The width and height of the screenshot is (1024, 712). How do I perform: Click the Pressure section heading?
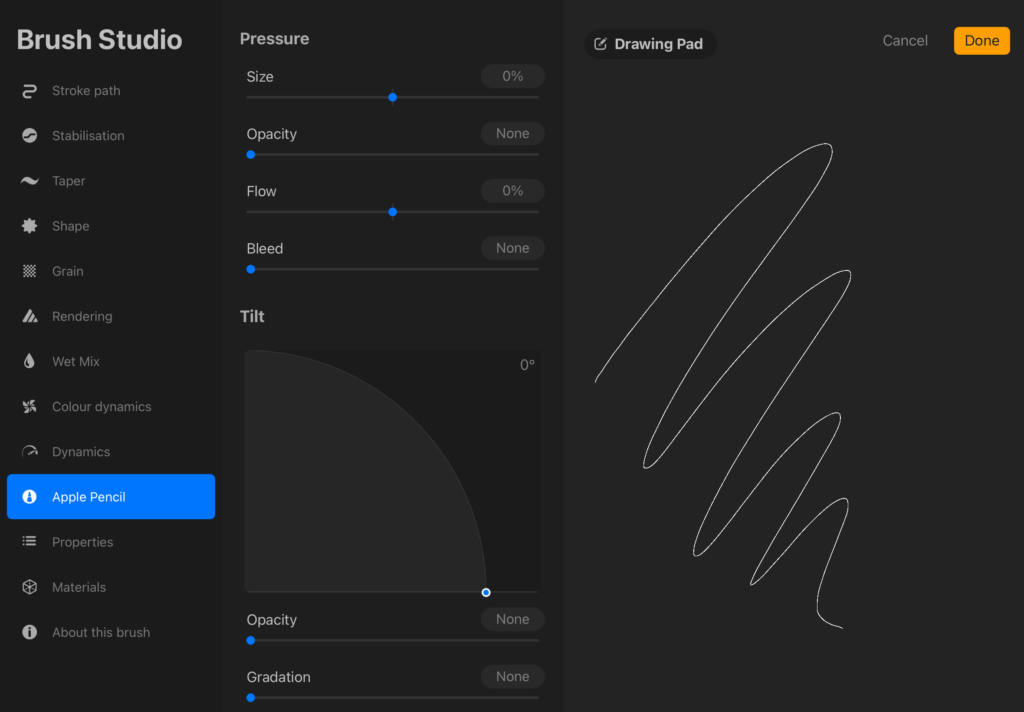pos(274,39)
